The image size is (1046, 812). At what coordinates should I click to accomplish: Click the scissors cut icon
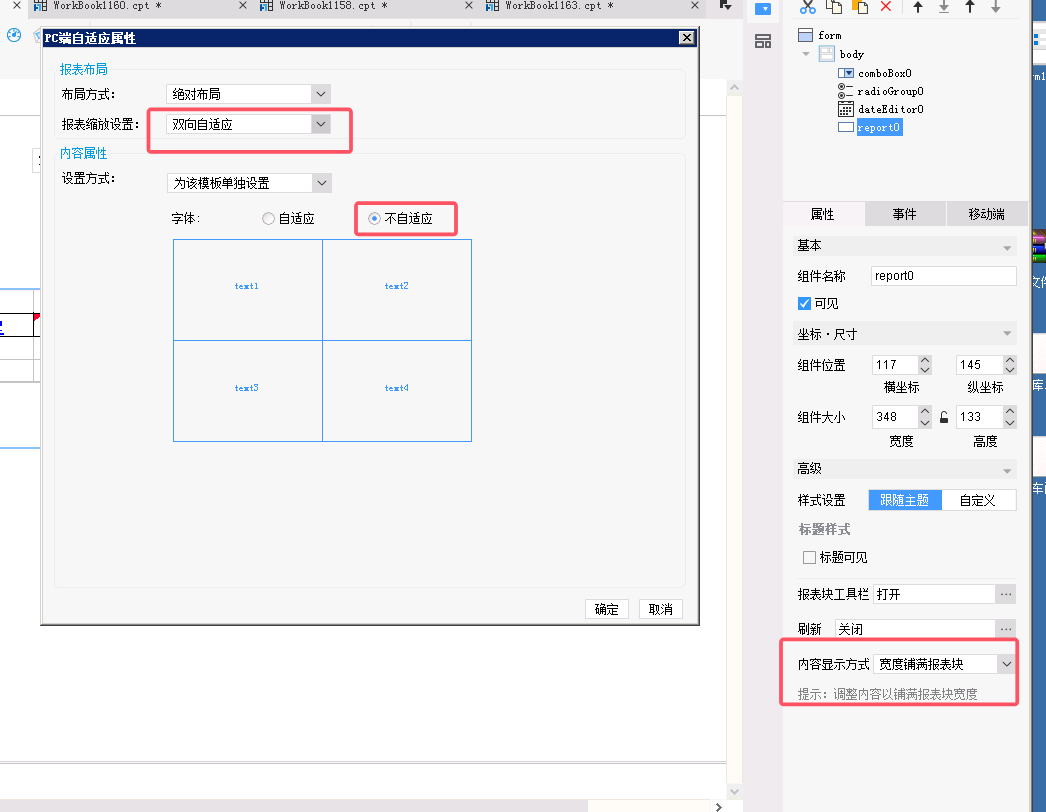pyautogui.click(x=808, y=7)
